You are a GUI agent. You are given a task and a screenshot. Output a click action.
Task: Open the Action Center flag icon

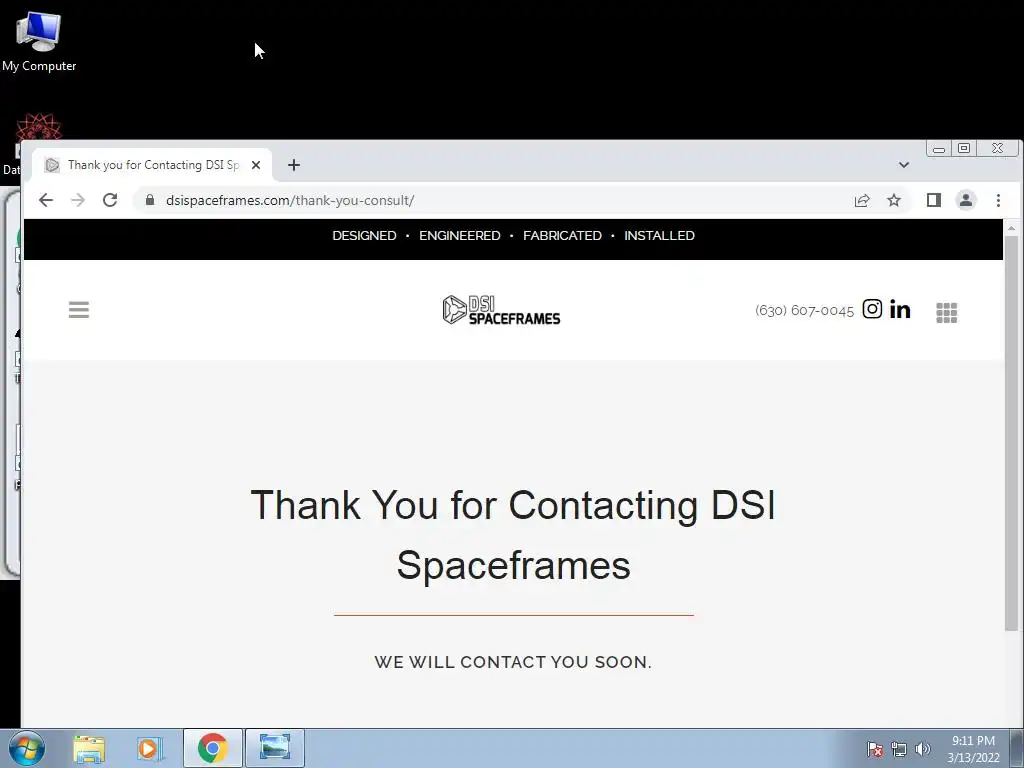point(875,749)
